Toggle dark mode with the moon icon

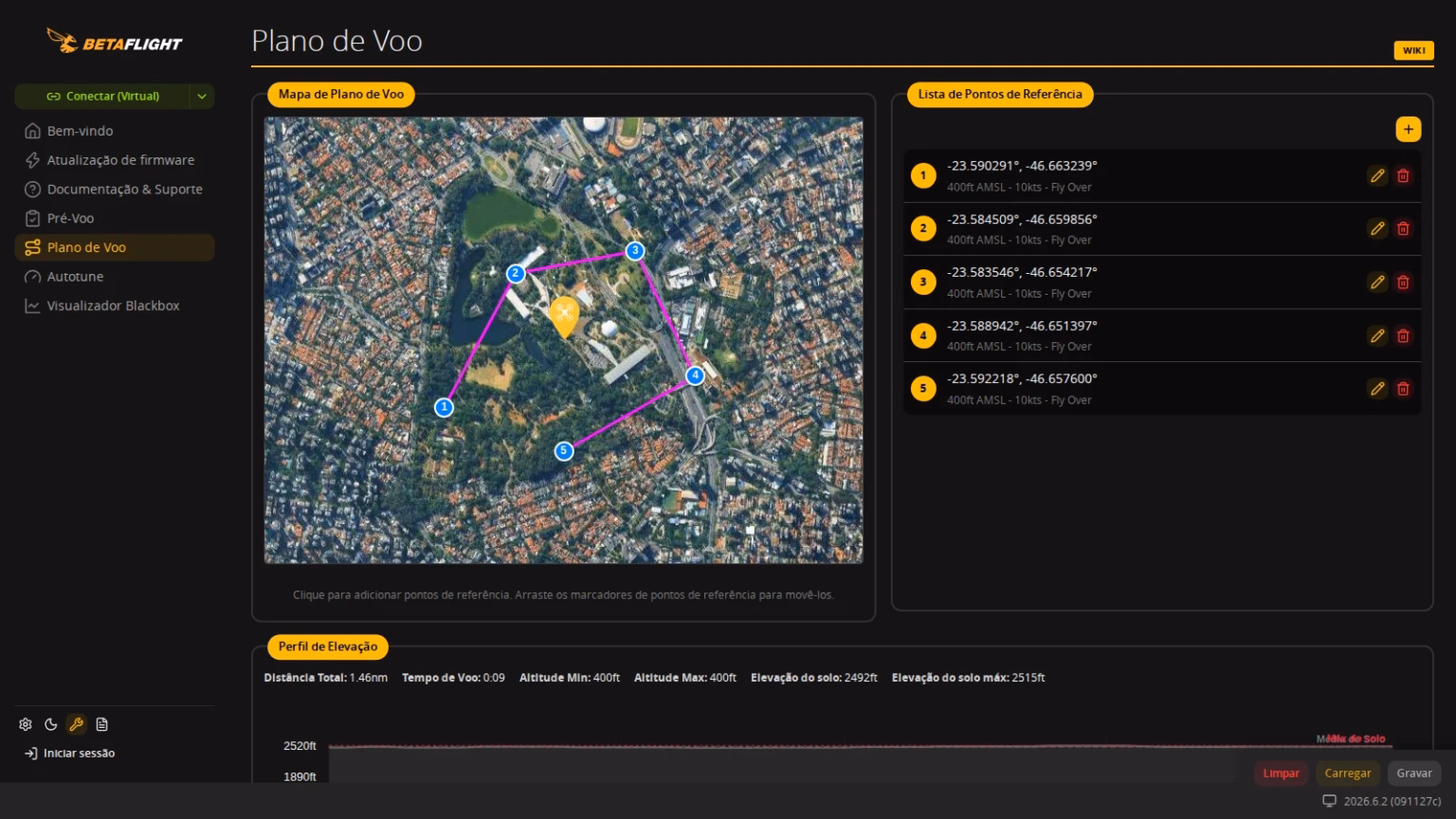click(x=51, y=724)
